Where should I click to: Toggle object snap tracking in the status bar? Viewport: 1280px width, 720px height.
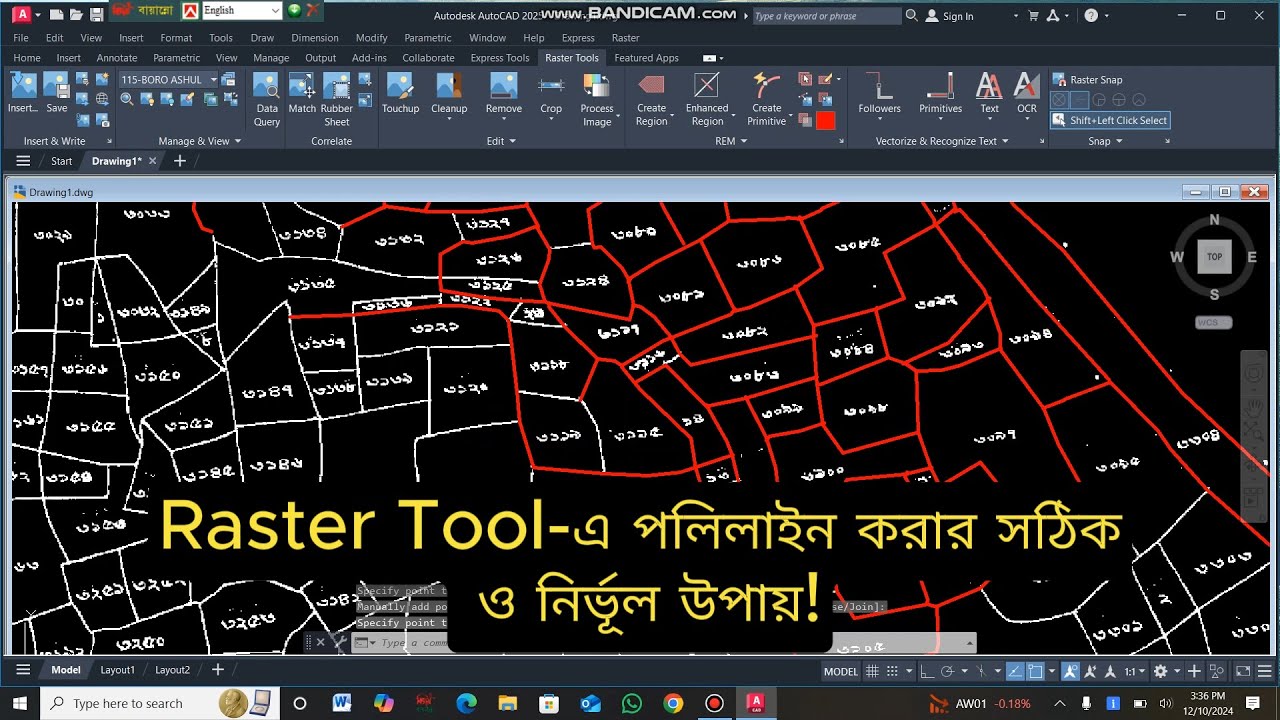click(1014, 671)
